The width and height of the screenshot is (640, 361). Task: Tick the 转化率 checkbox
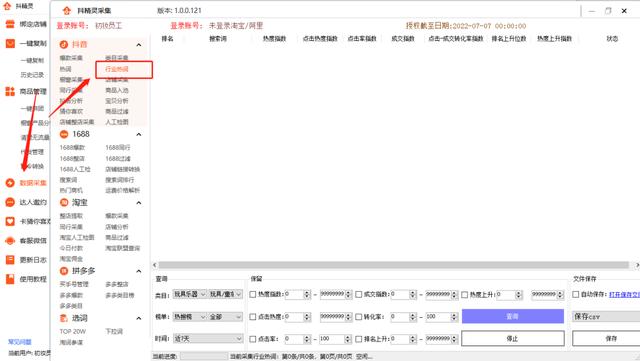pos(358,317)
